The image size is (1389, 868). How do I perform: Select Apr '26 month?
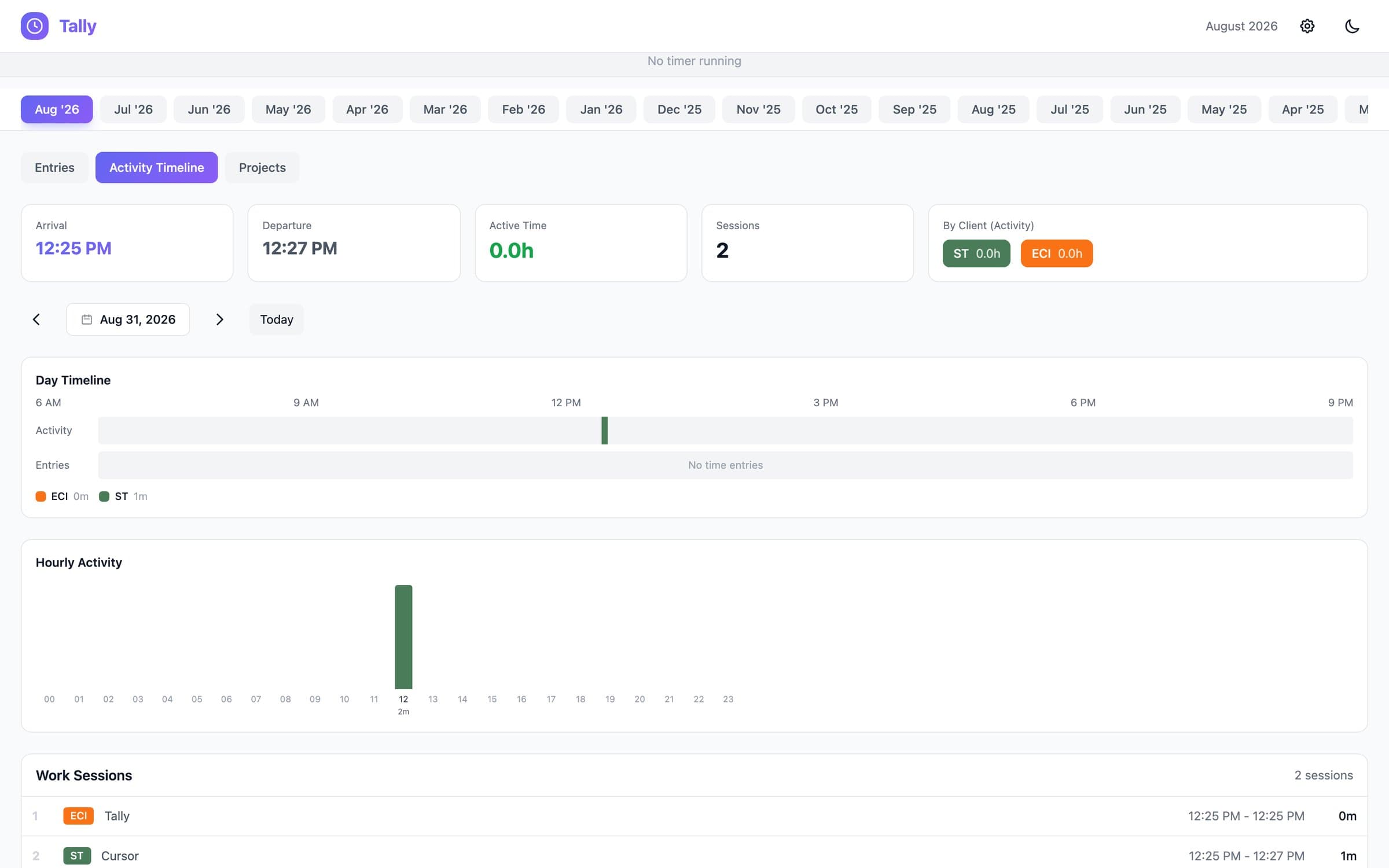pos(367,109)
